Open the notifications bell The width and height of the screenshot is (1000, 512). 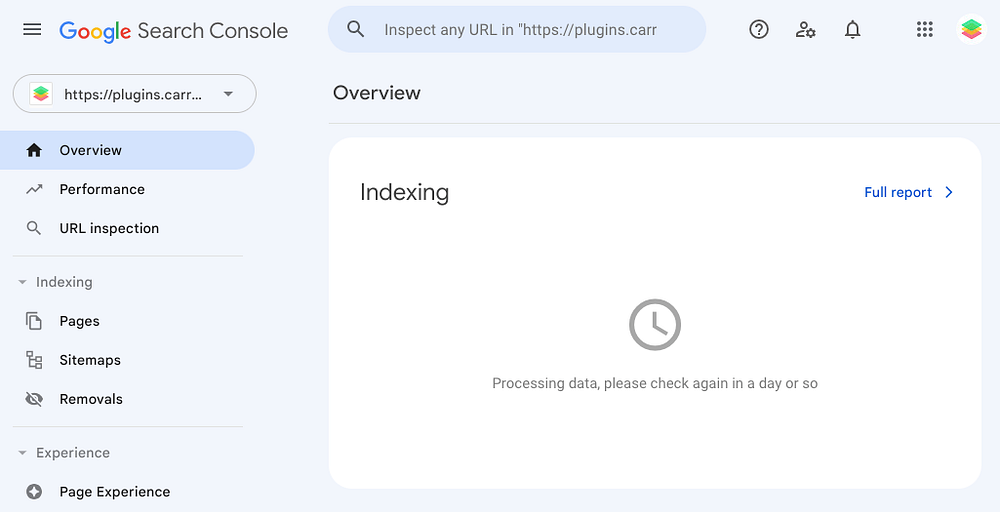point(852,30)
